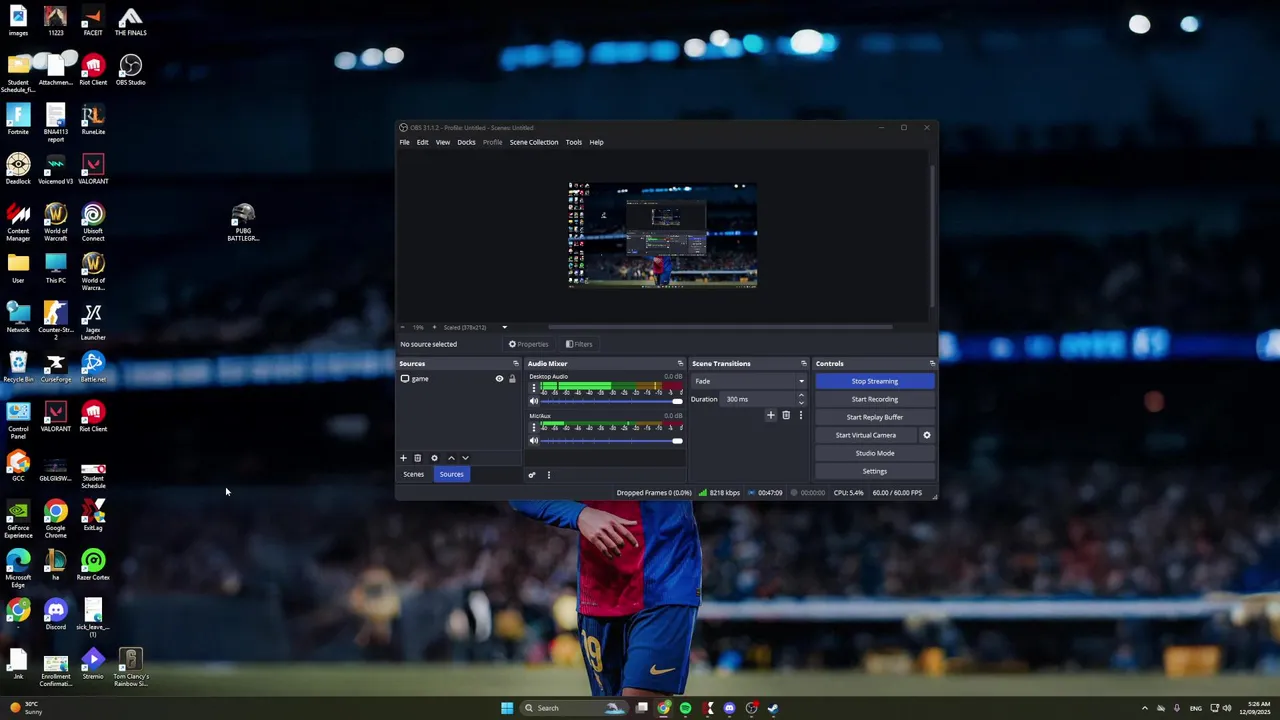
Task: Open the Fade transition dropdown
Action: (x=749, y=381)
